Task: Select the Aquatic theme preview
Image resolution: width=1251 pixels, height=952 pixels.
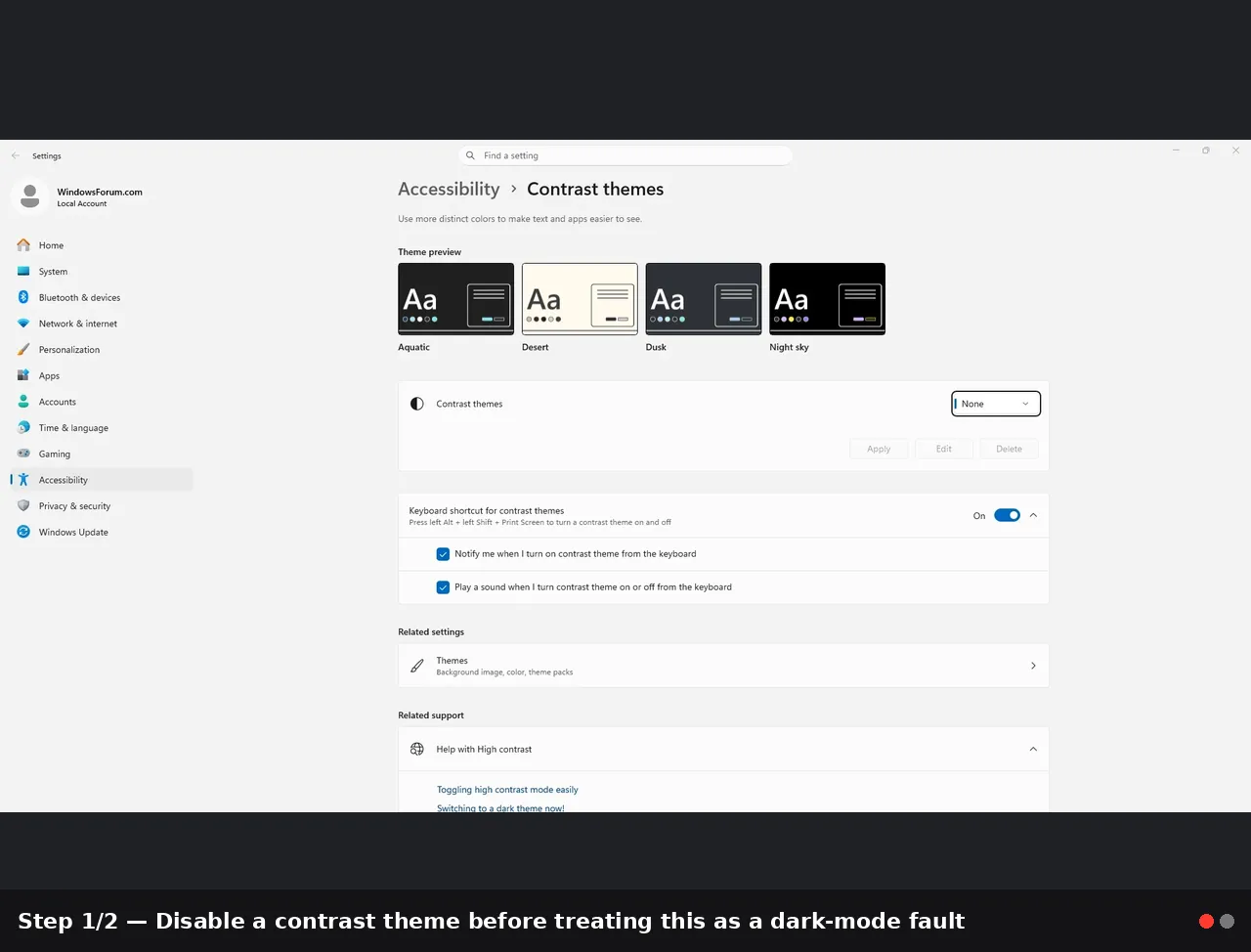Action: [455, 299]
